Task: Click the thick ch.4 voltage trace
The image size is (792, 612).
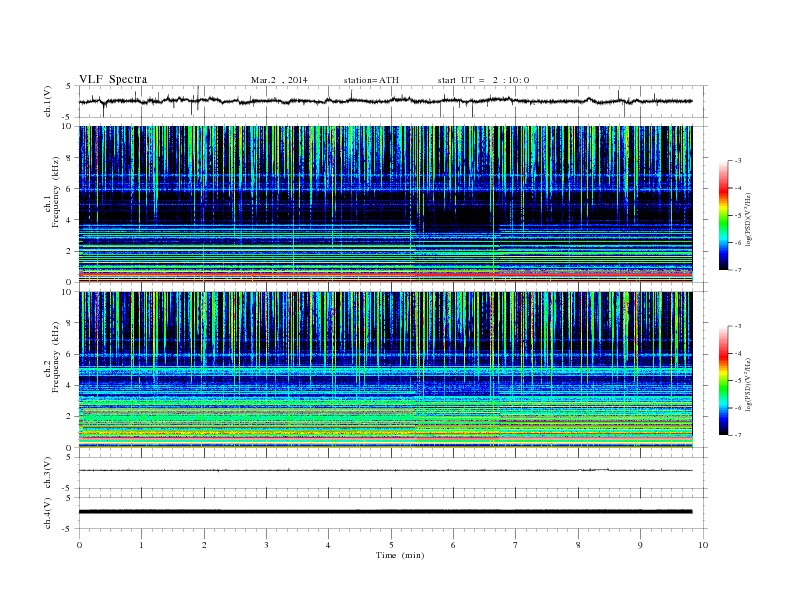Action: (385, 512)
